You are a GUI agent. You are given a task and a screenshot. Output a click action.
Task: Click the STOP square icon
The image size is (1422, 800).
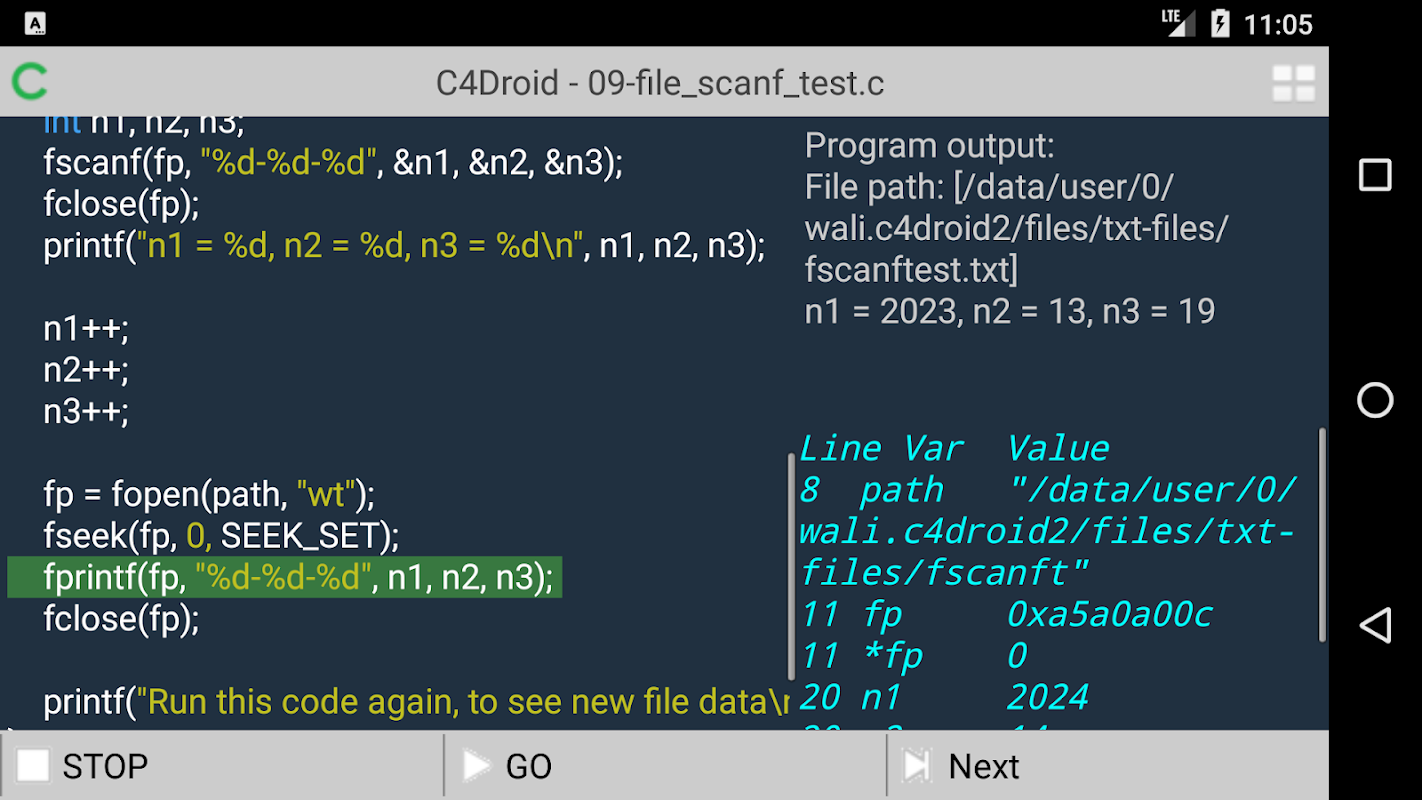pos(33,766)
